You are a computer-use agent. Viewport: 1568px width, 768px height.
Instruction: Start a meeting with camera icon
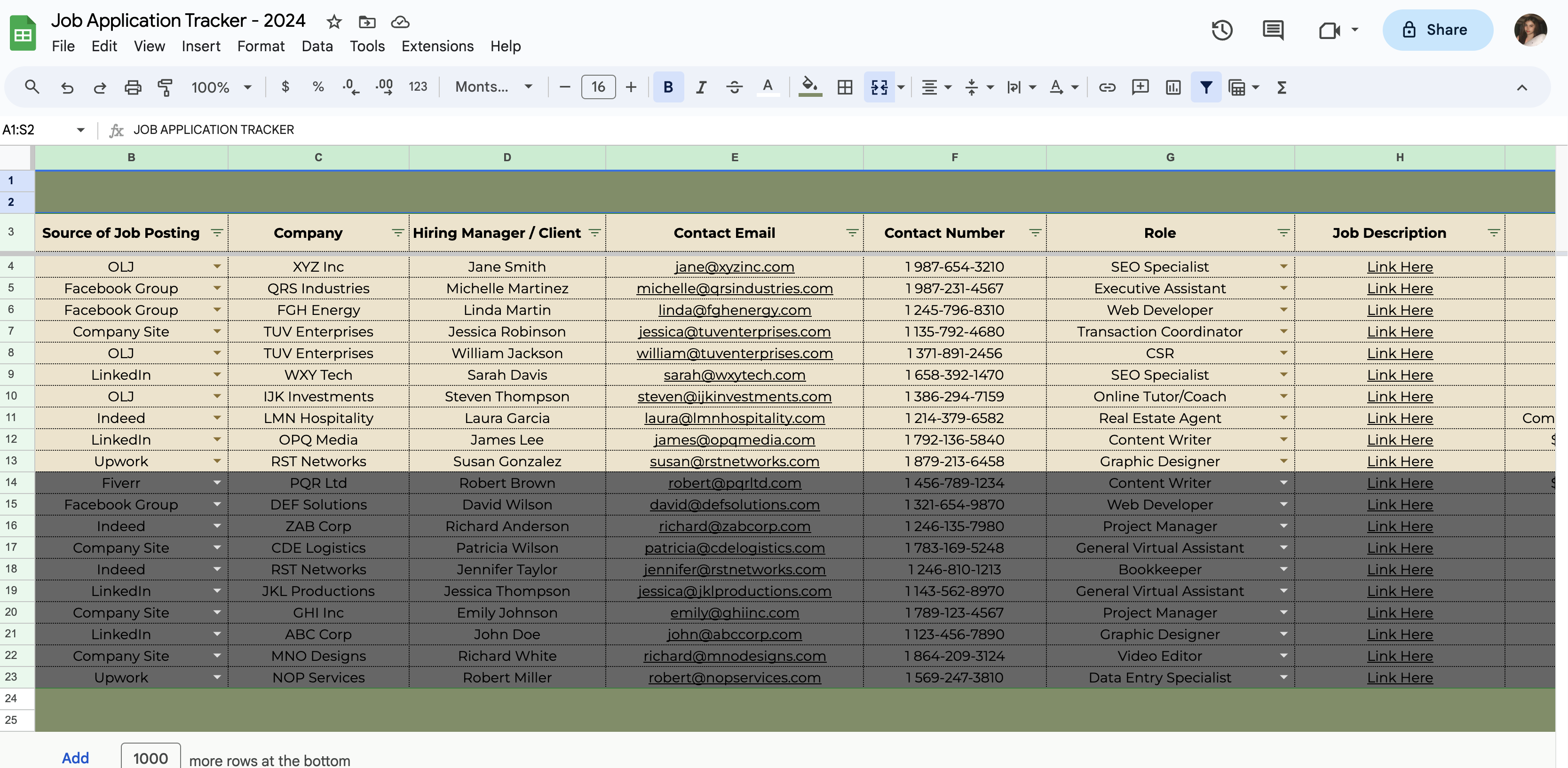pyautogui.click(x=1330, y=30)
